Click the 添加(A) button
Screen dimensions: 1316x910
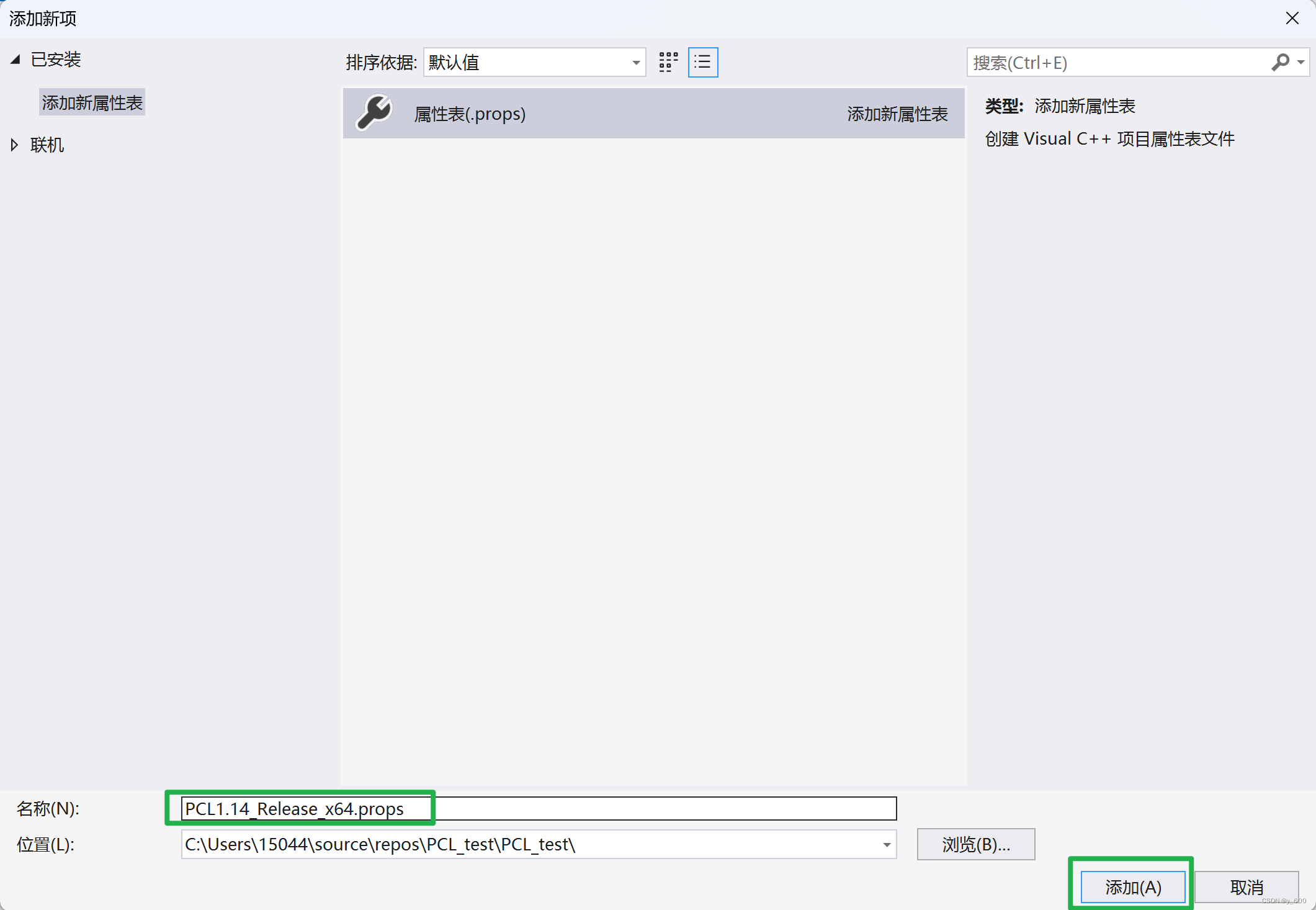[x=1132, y=887]
